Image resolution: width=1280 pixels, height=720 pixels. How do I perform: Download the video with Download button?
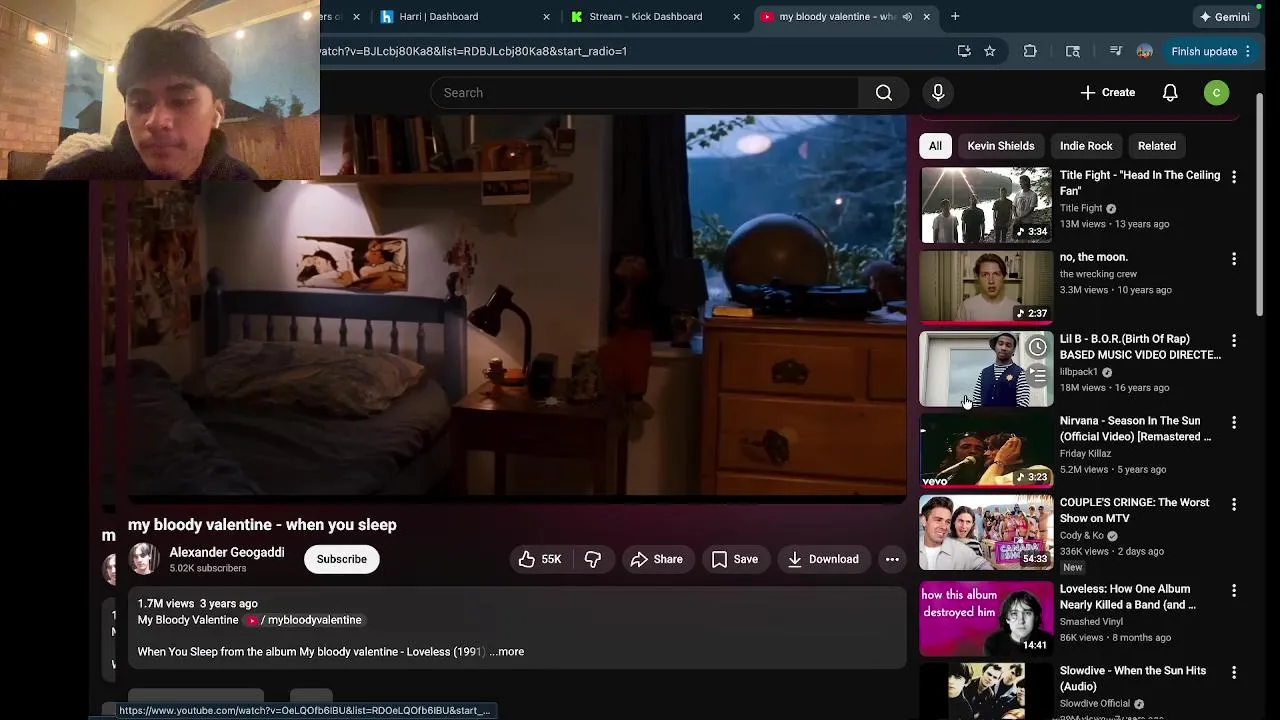click(823, 559)
